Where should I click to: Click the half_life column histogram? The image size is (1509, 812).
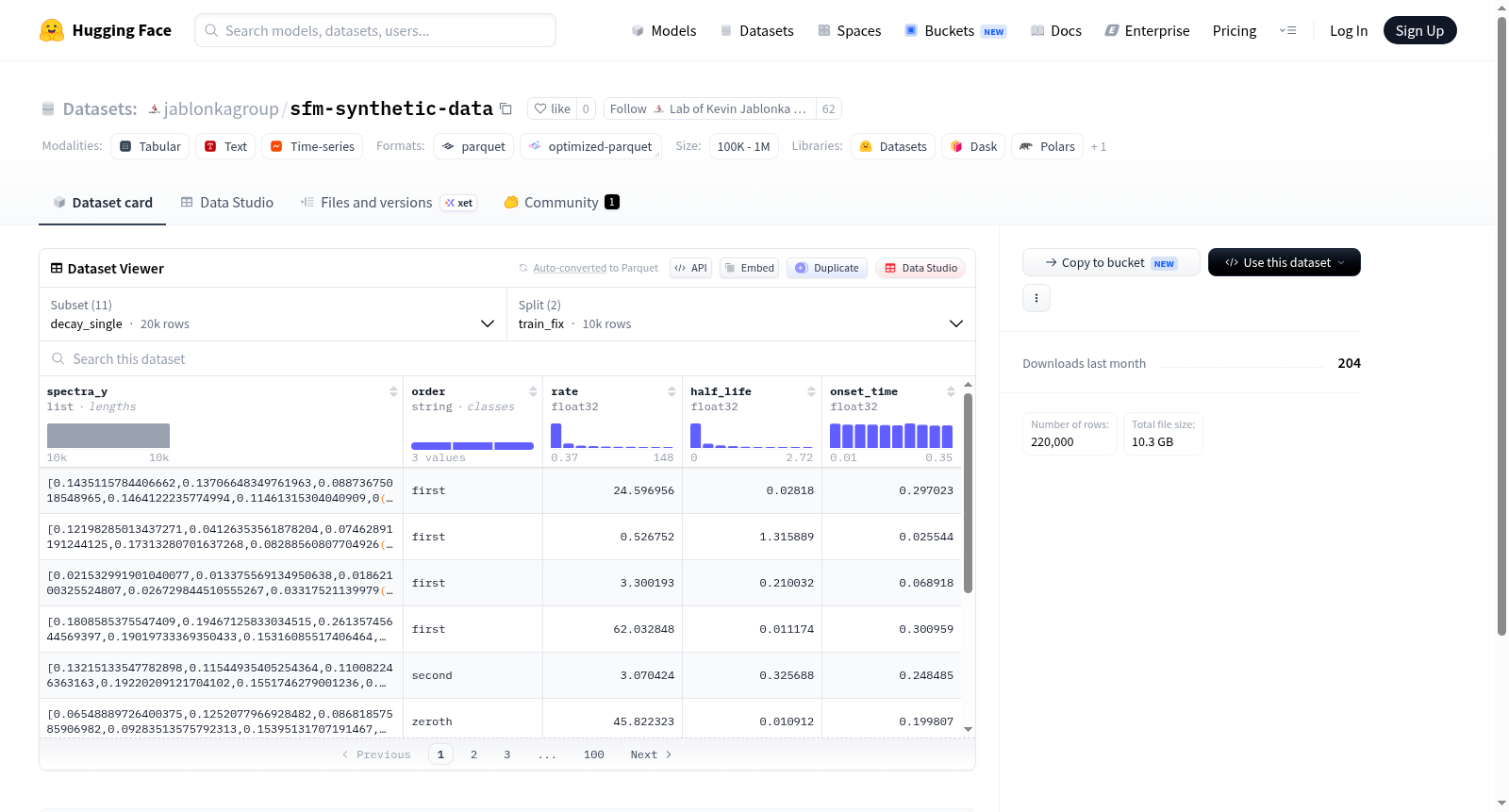(752, 435)
